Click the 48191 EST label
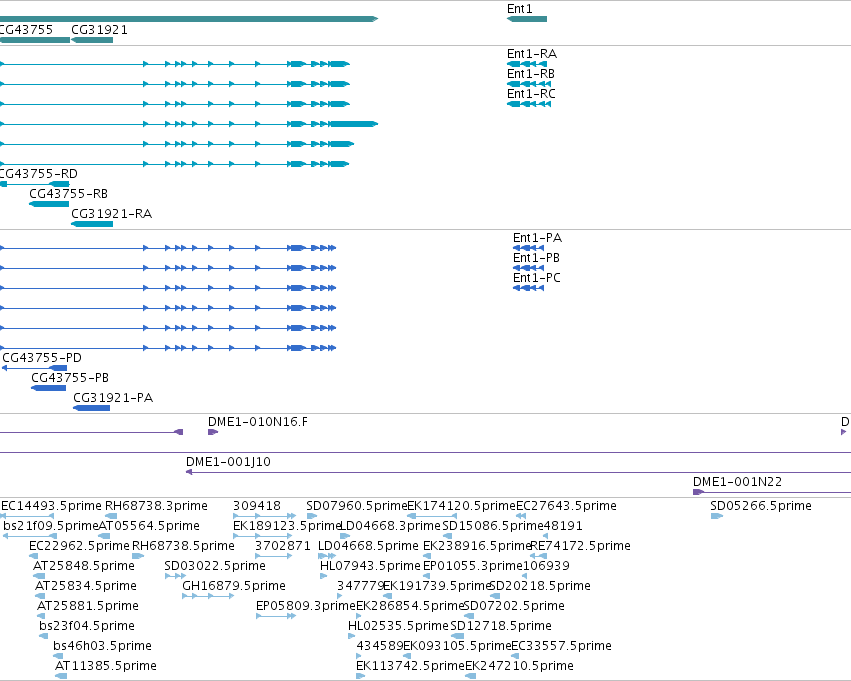The width and height of the screenshot is (851, 681). click(563, 526)
